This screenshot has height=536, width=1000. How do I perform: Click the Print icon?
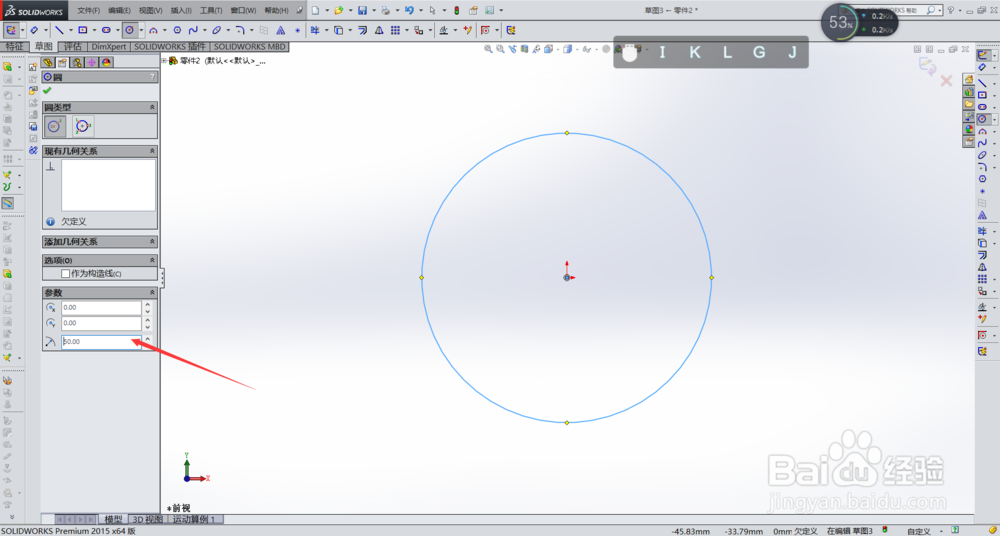click(386, 10)
